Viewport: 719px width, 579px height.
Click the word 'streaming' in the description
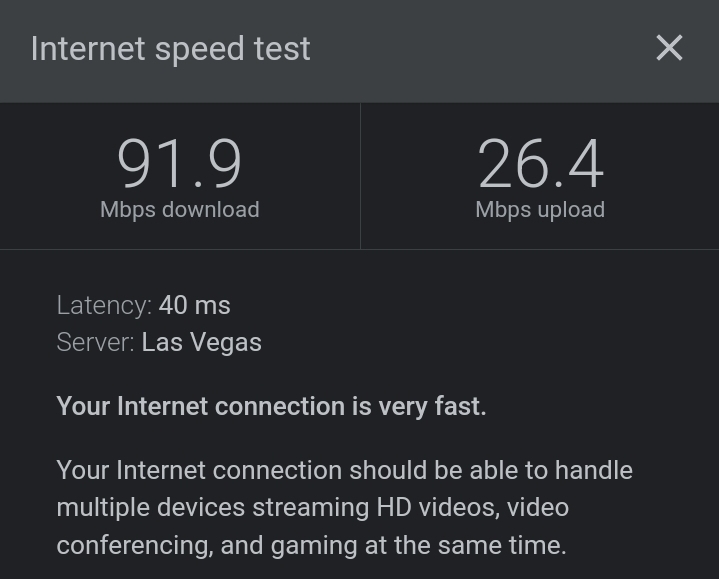click(x=310, y=508)
